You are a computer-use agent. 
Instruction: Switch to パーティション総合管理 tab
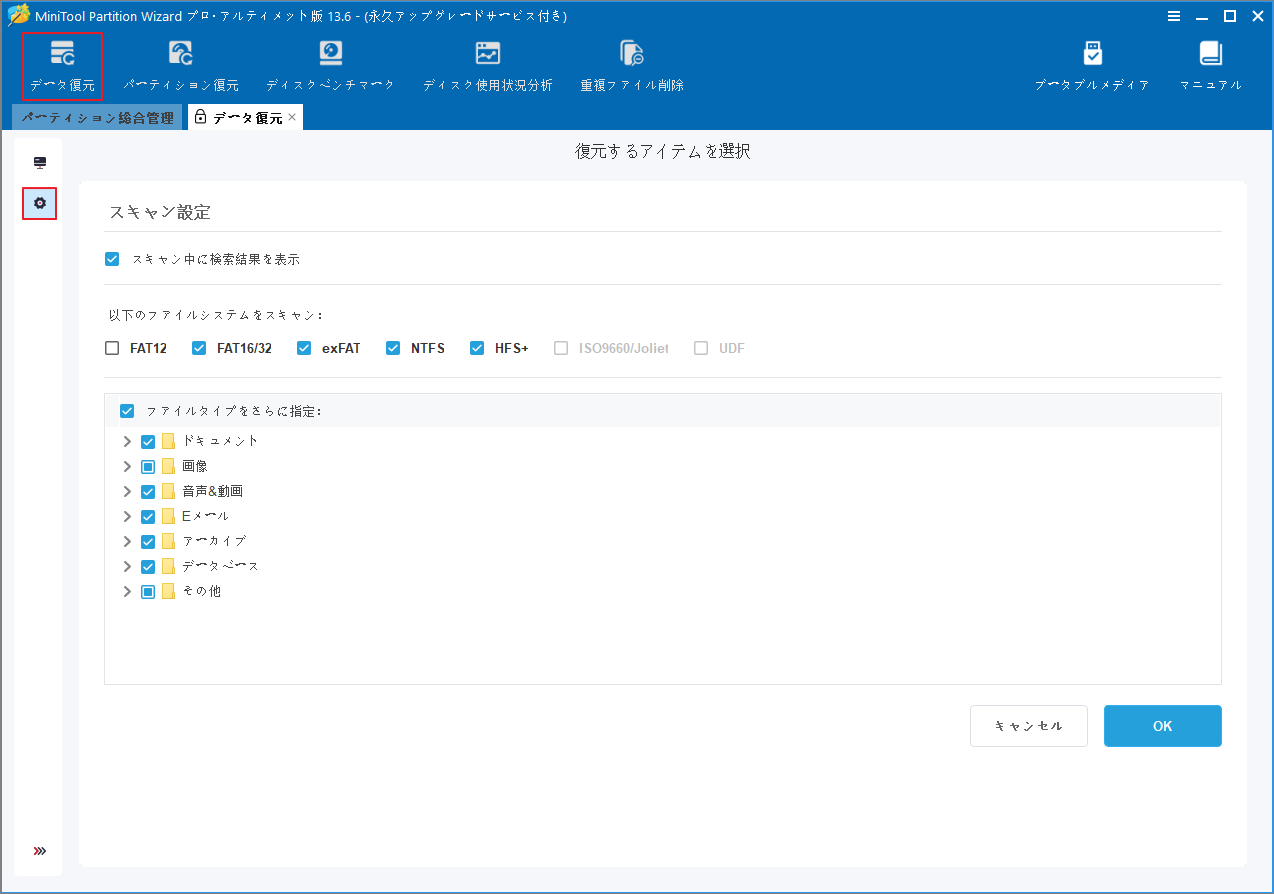(x=97, y=117)
